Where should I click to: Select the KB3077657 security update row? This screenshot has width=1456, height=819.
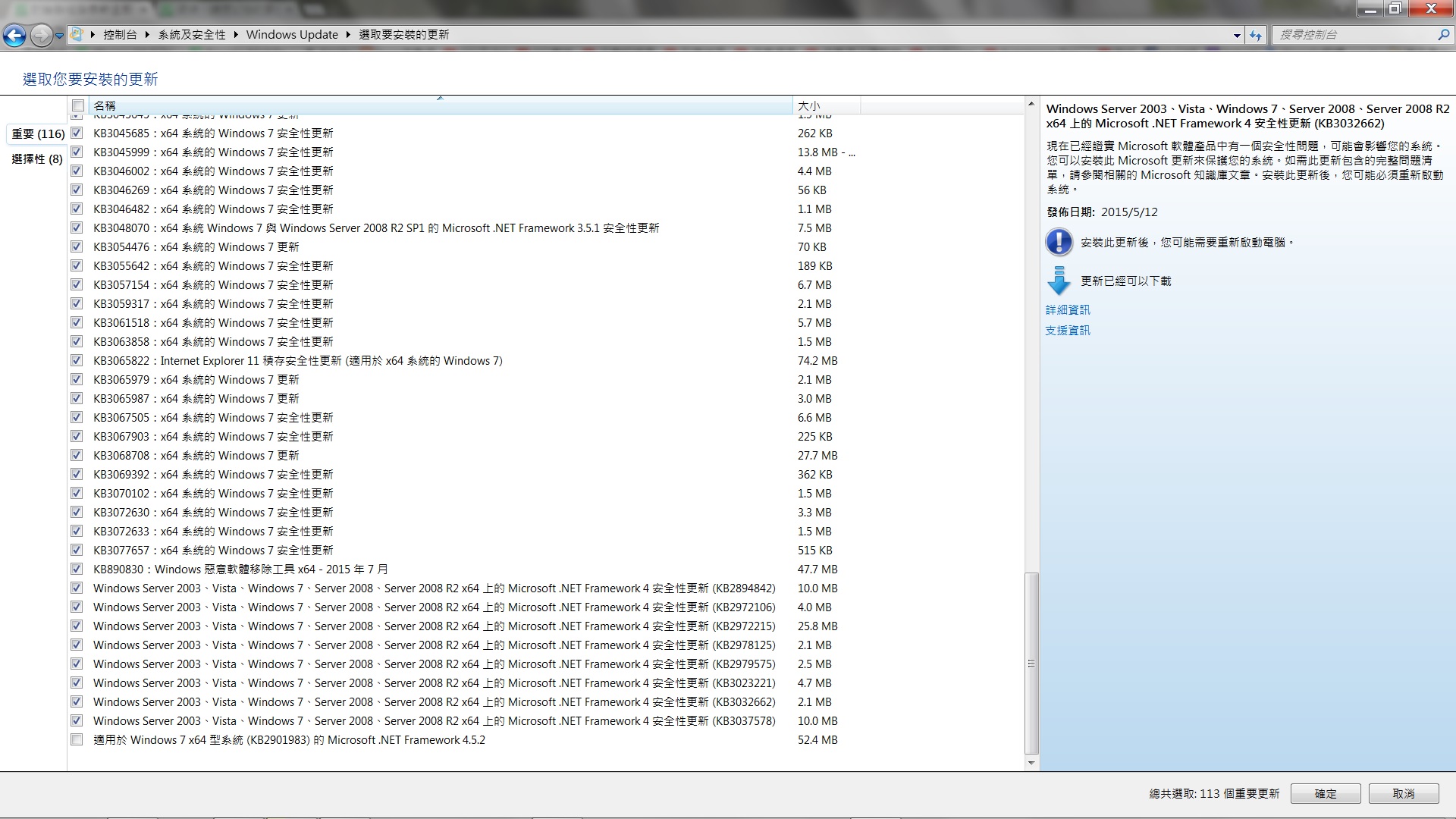coord(546,551)
